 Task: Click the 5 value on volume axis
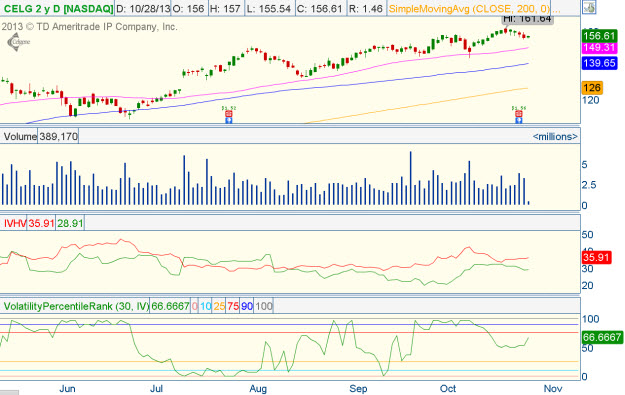[x=585, y=165]
